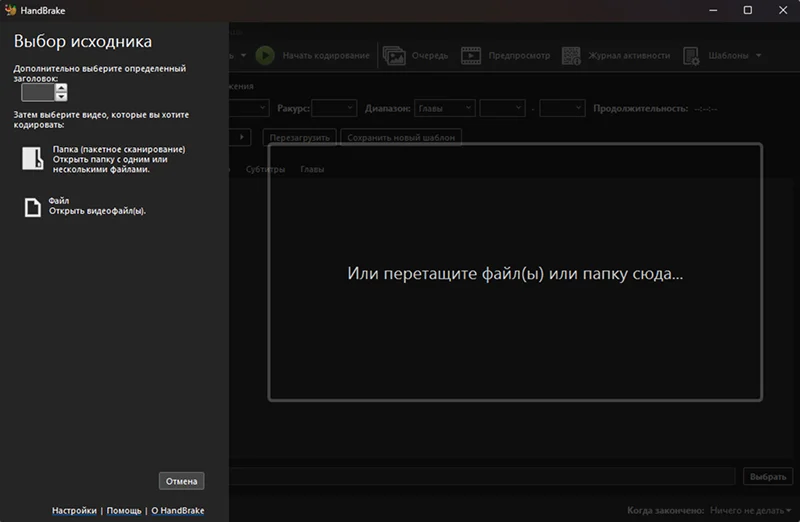
Task: Open the Folder (Папка) batch scan icon
Action: pos(32,158)
